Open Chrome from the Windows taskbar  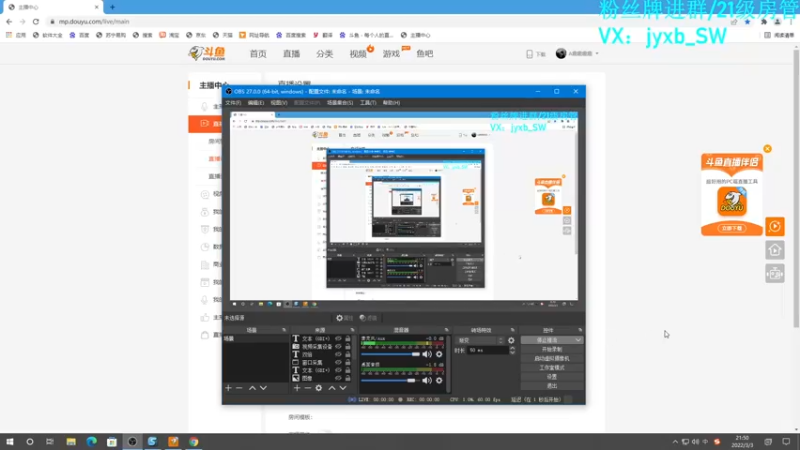pos(193,442)
